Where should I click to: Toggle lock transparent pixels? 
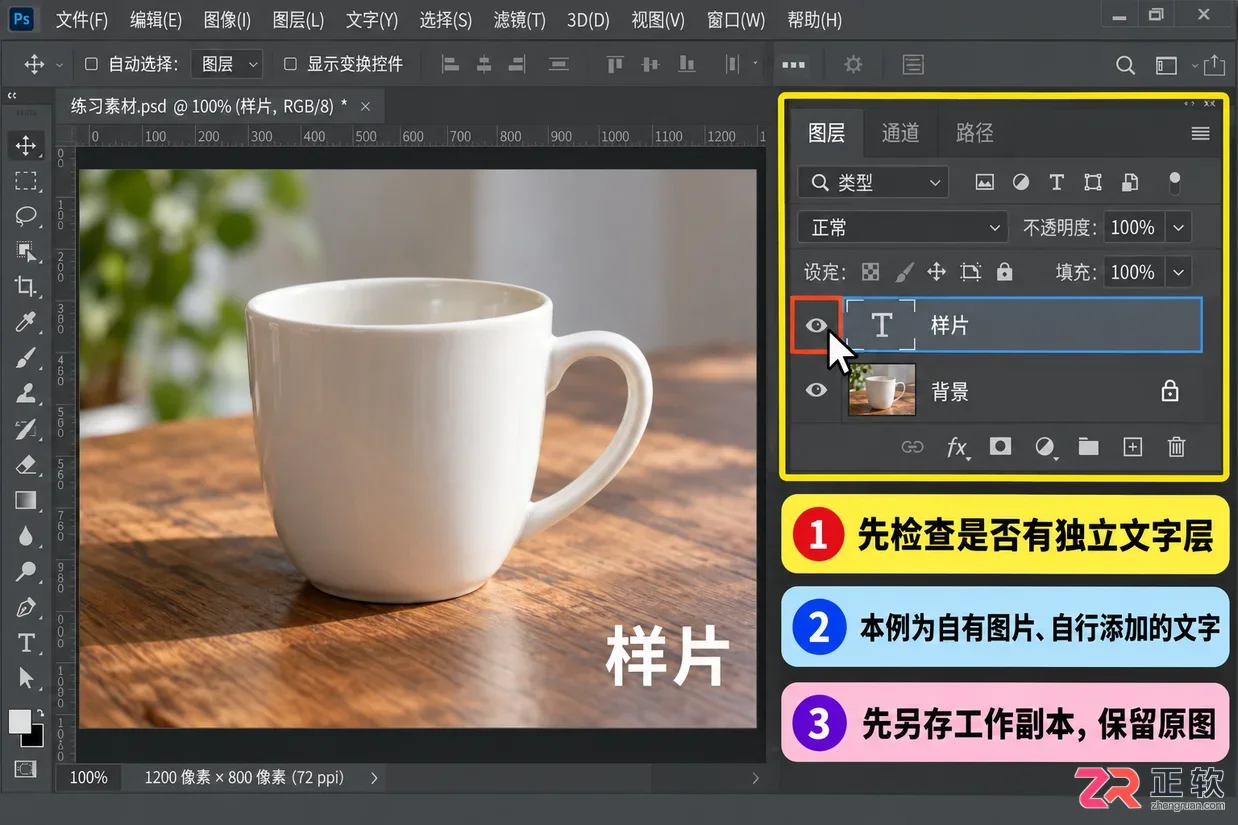tap(871, 272)
